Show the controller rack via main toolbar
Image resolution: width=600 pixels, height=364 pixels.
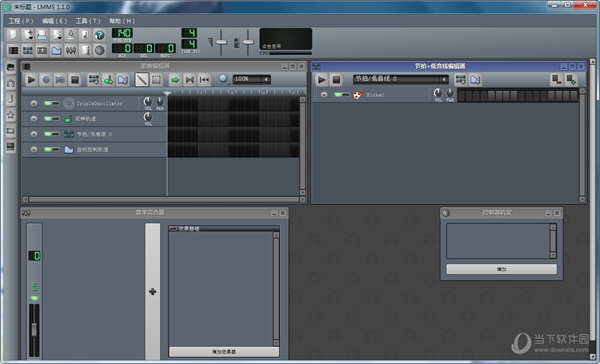(x=99, y=50)
